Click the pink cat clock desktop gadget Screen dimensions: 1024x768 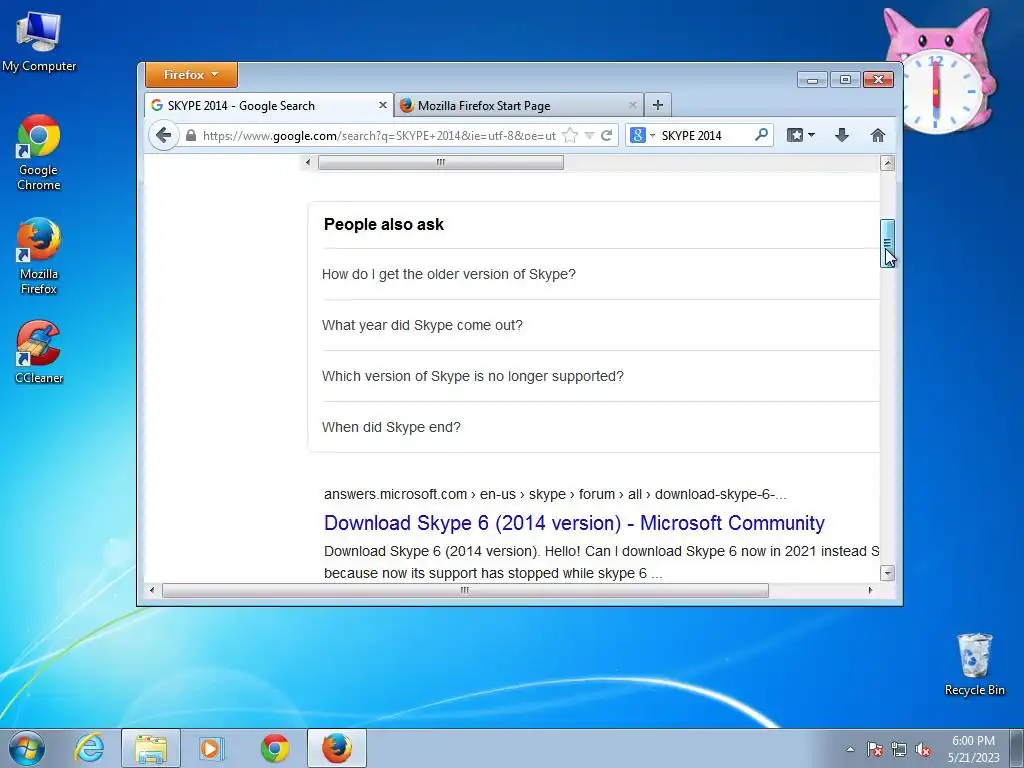[x=938, y=71]
